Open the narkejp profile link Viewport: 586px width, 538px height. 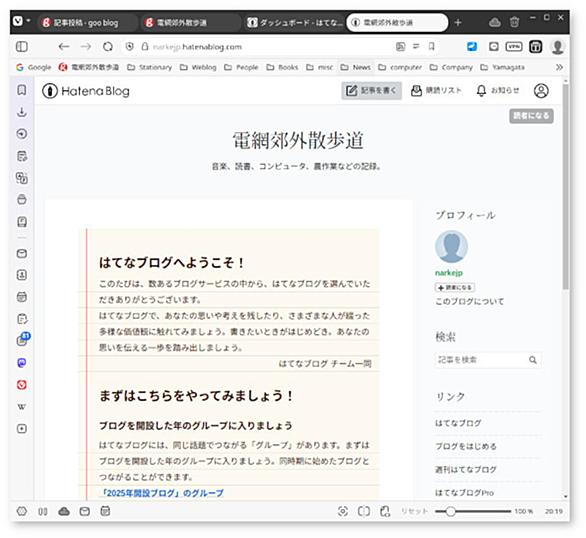click(449, 273)
